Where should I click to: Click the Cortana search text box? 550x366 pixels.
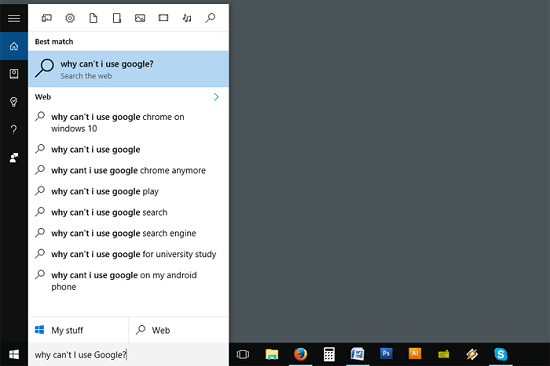click(128, 355)
